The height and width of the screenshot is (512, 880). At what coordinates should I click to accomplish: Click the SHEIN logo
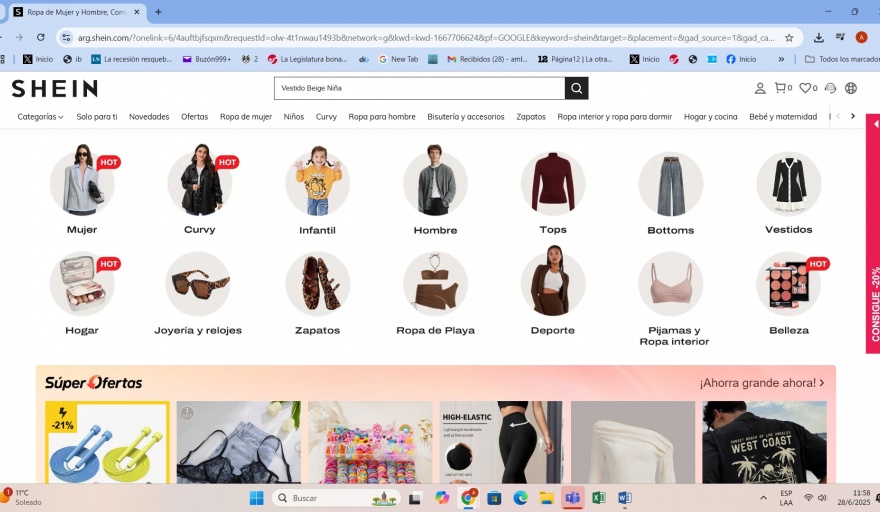click(x=54, y=88)
